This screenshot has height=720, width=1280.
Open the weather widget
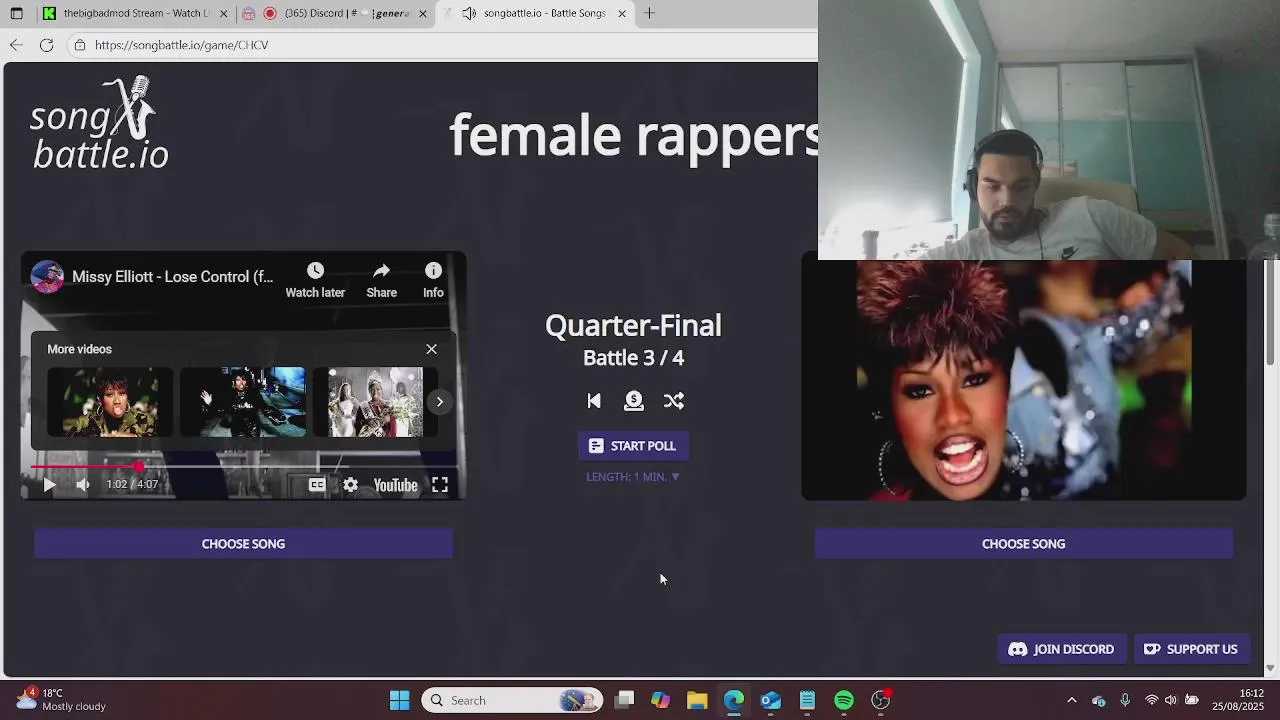[62, 700]
